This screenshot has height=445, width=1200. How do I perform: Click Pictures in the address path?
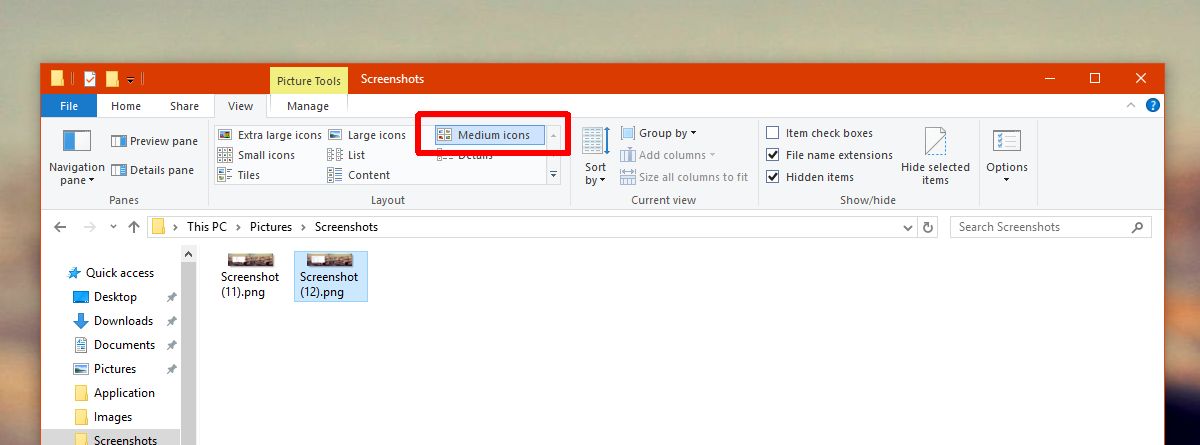(271, 227)
